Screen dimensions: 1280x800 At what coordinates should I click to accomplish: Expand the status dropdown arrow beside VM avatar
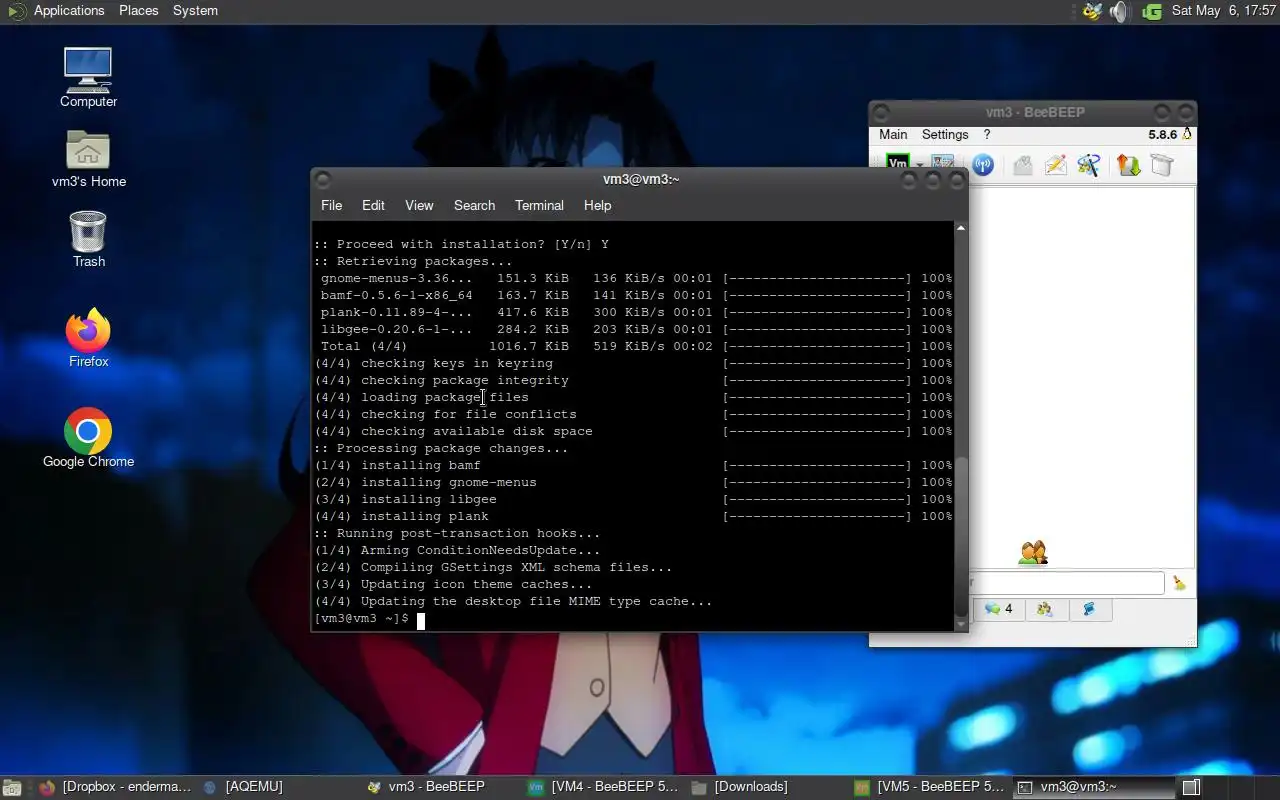point(919,165)
